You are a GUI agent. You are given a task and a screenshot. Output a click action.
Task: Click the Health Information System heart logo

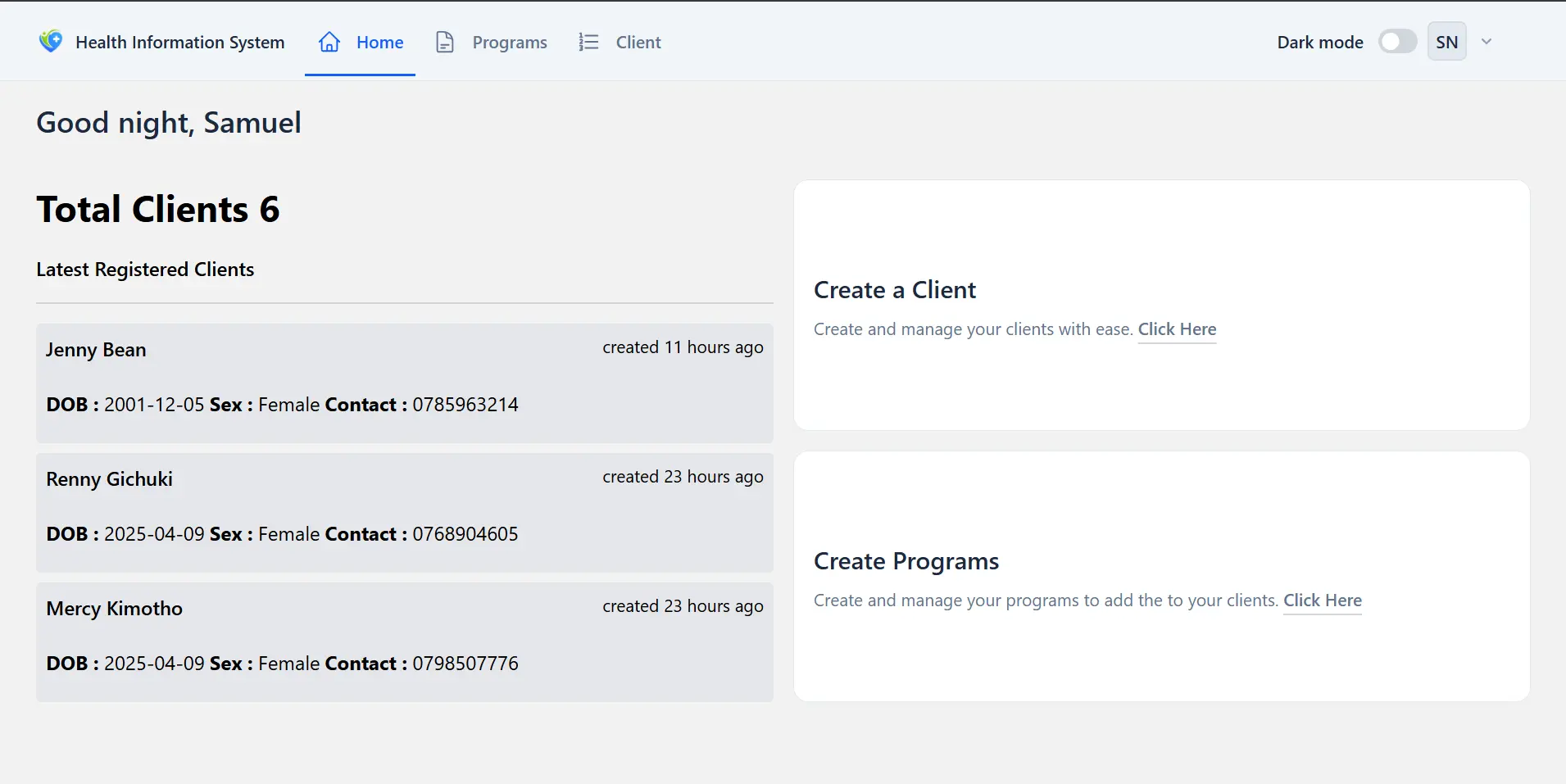51,41
